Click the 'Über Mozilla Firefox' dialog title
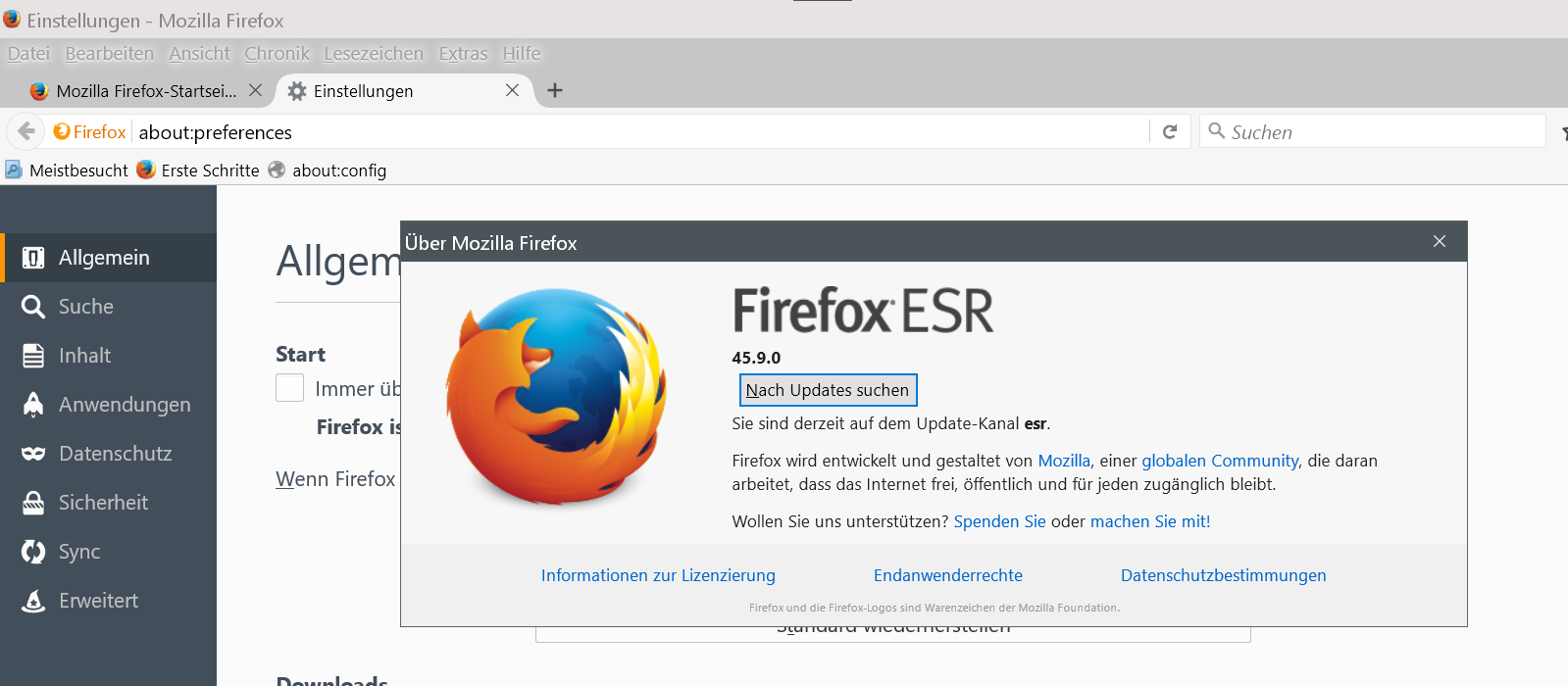Viewport: 1568px width, 686px height. coord(490,243)
